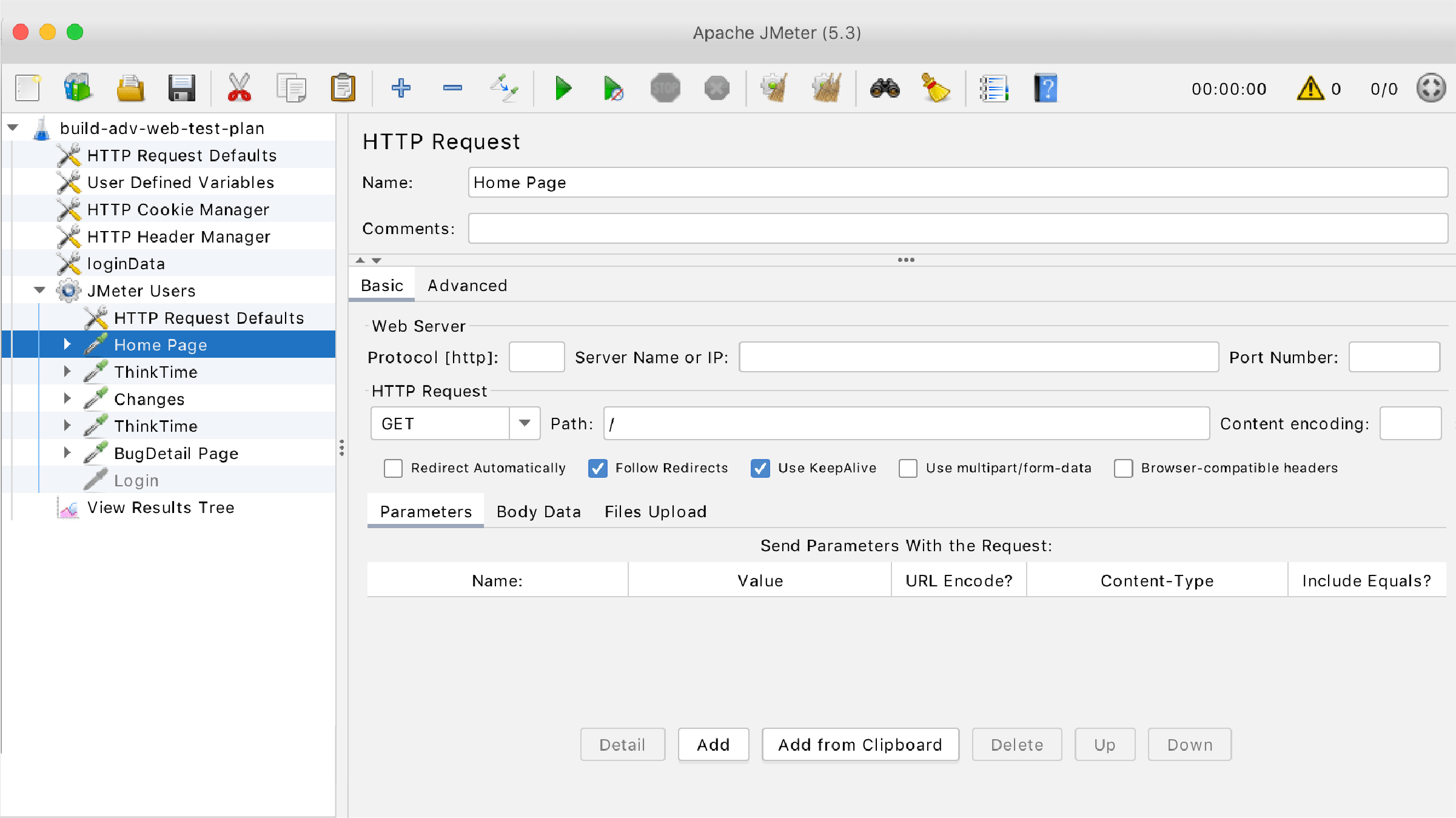Image resolution: width=1456 pixels, height=818 pixels.
Task: Click the Shutdown test icon
Action: (717, 89)
